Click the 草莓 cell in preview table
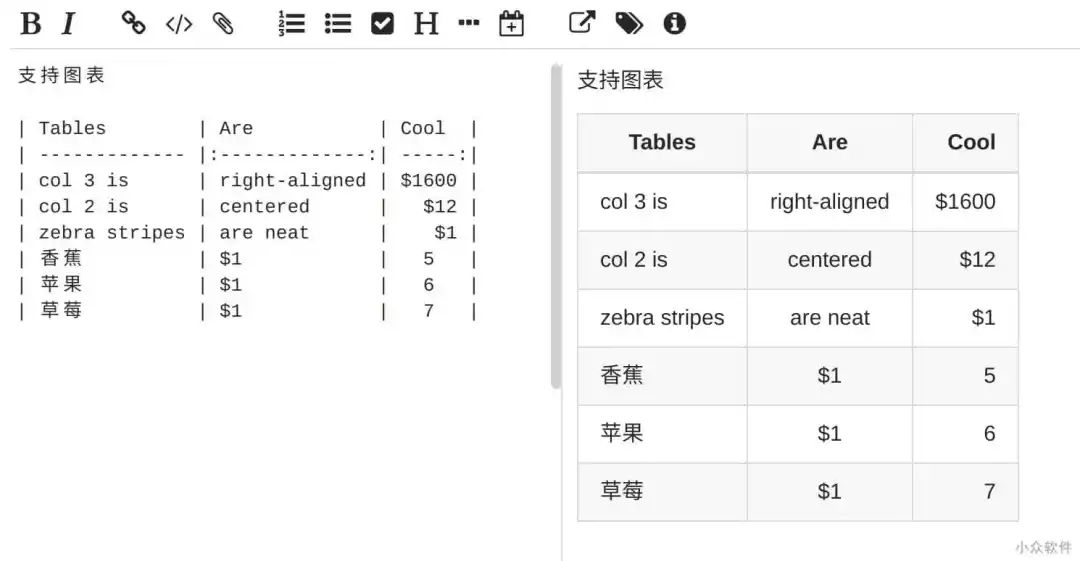Screen dimensions: 1080x561 click(662, 491)
